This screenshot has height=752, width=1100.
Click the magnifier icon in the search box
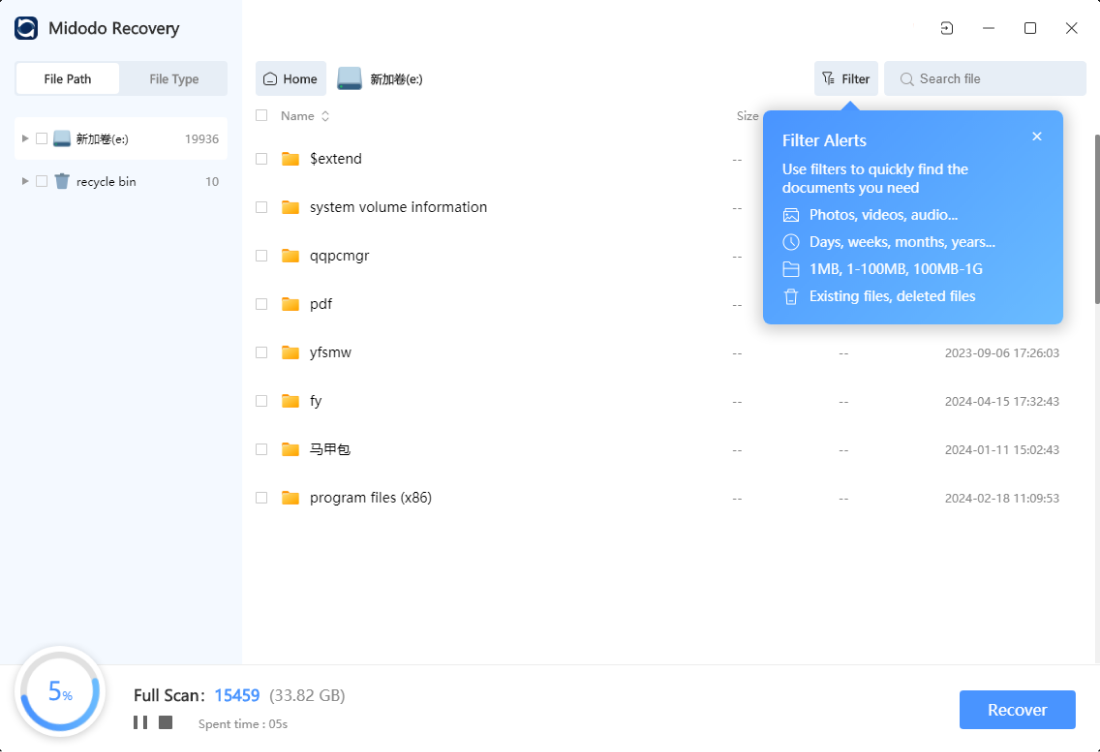[906, 79]
